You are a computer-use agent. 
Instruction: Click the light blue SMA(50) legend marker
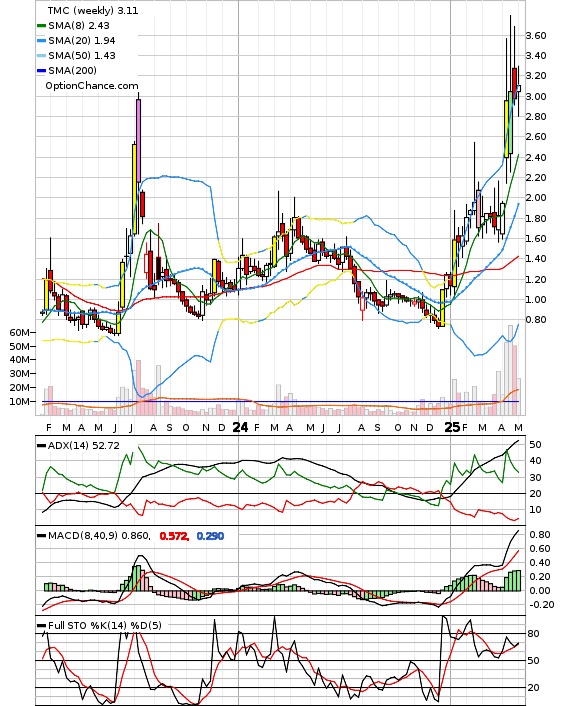pos(41,56)
